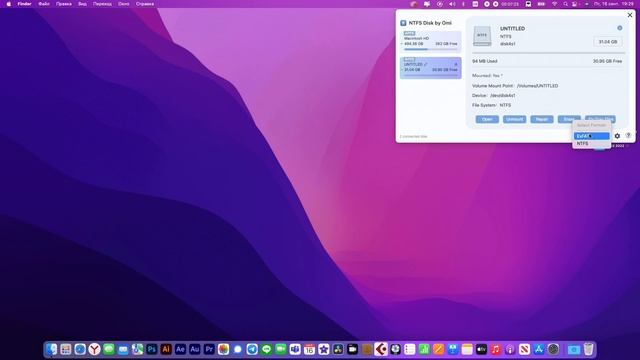Image resolution: width=640 pixels, height=360 pixels.
Task: Click the Macintosh HD usage bar
Action: coord(431,49)
